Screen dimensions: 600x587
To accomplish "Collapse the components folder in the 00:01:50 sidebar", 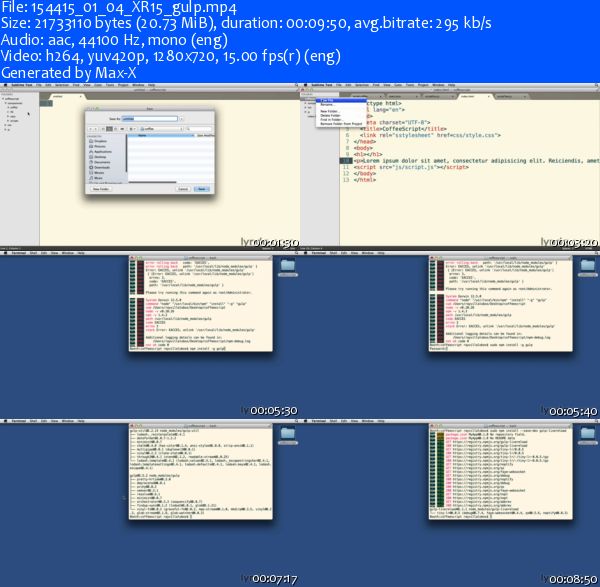I will click(6, 103).
